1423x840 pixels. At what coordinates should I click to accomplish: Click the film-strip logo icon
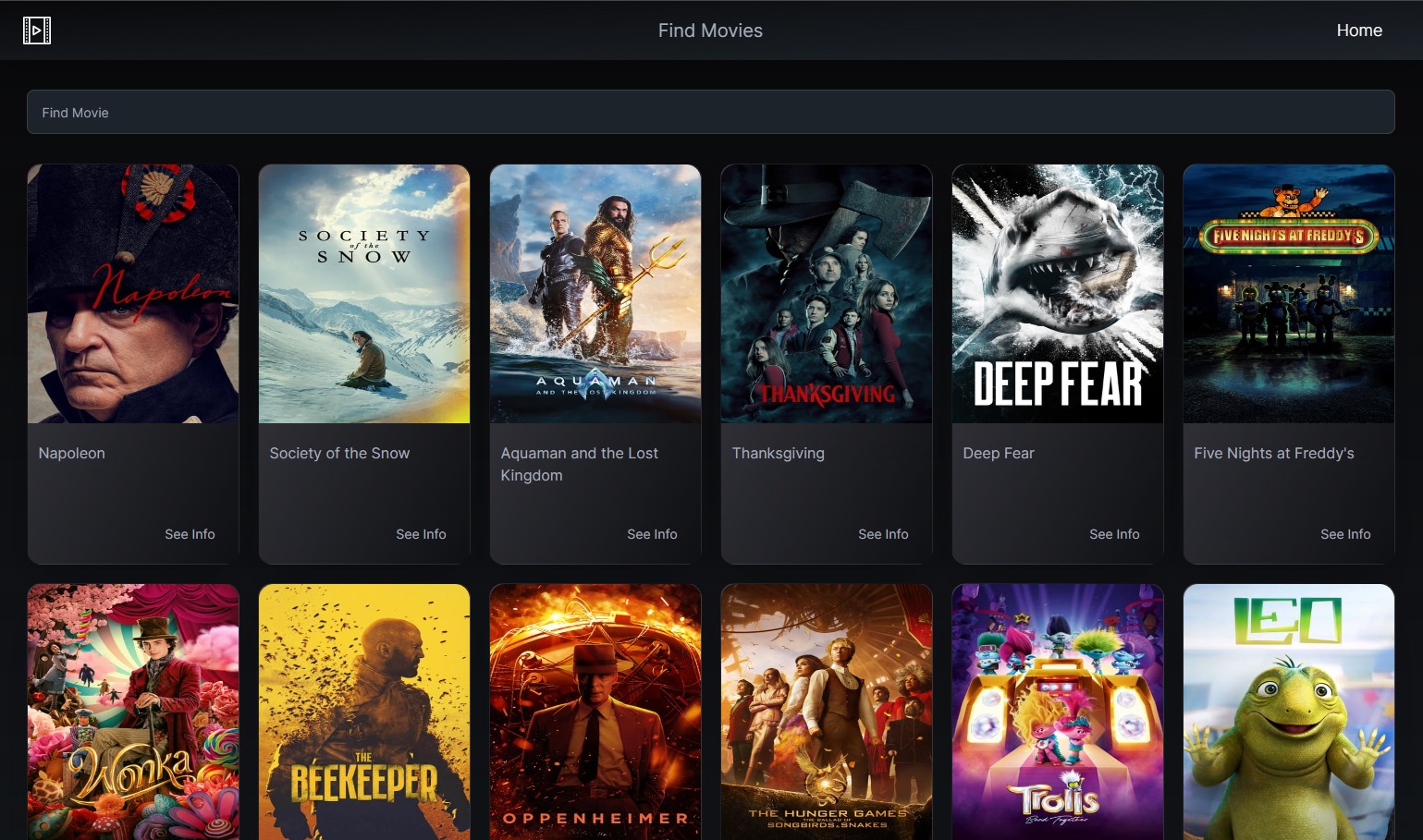tap(37, 30)
